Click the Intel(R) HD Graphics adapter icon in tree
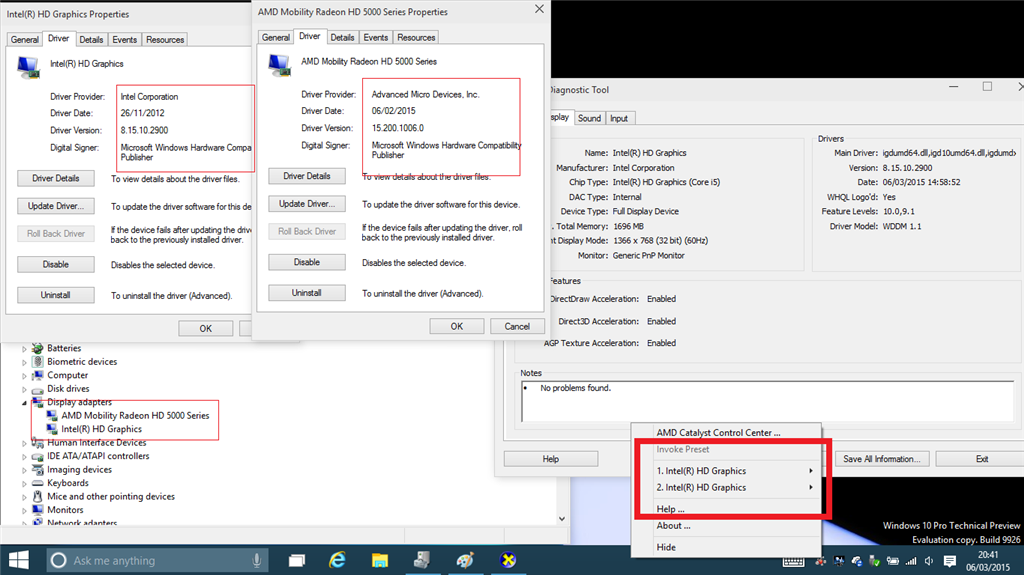This screenshot has width=1024, height=575. pos(52,429)
